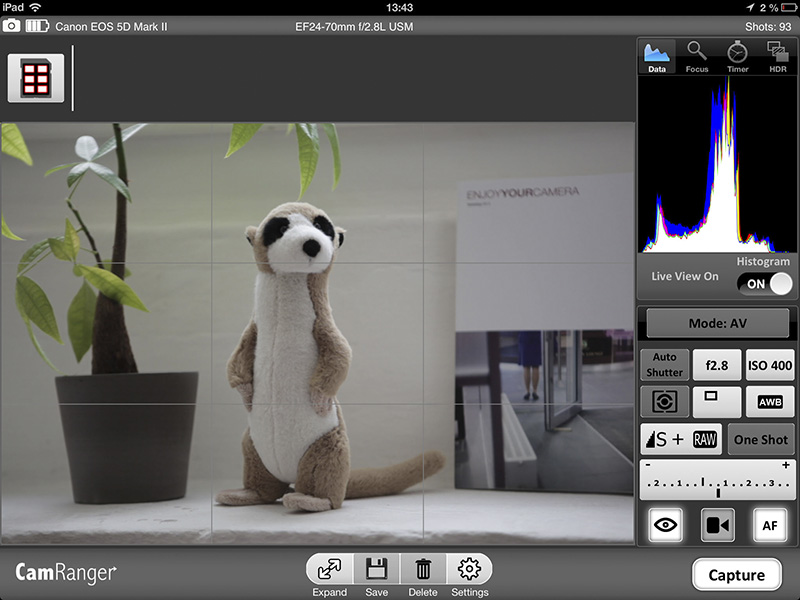The image size is (800, 600).
Task: Tap the Mode: AV button
Action: pyautogui.click(x=717, y=324)
